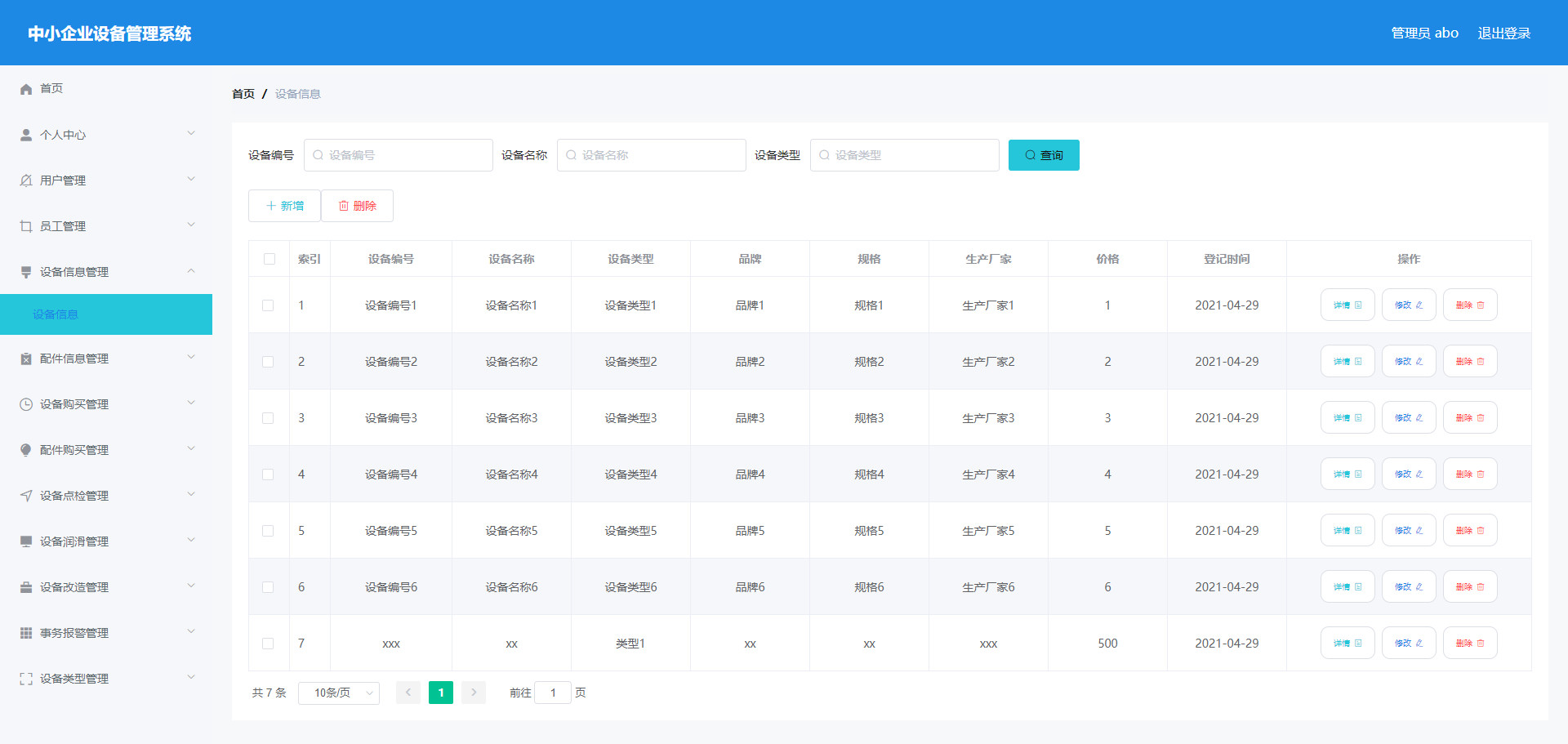Screen dimensions: 1568x744
Task: Click the pencil icon in 设备编号1 row's 修改 button
Action: (x=1419, y=305)
